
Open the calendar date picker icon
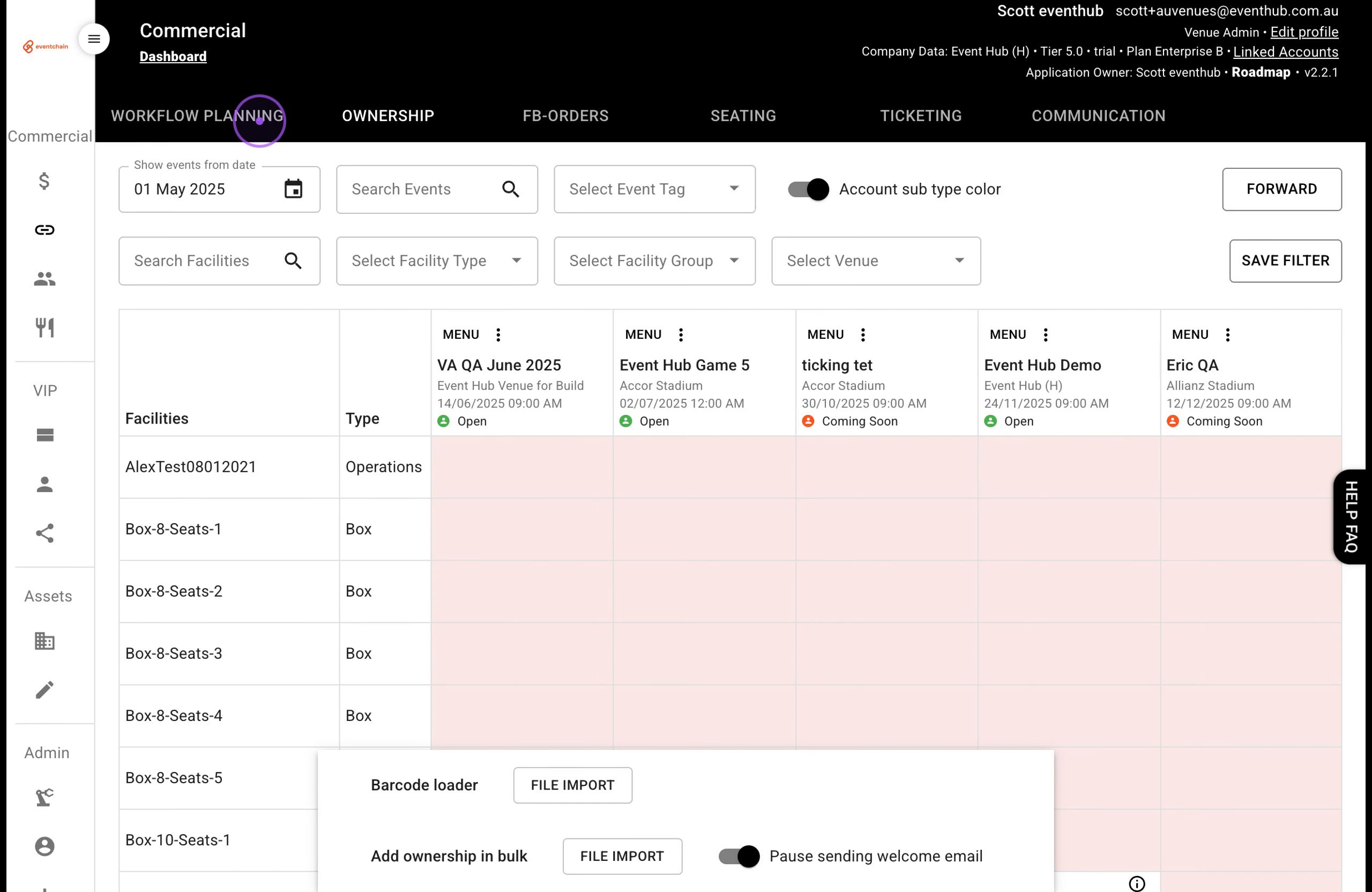click(x=293, y=189)
